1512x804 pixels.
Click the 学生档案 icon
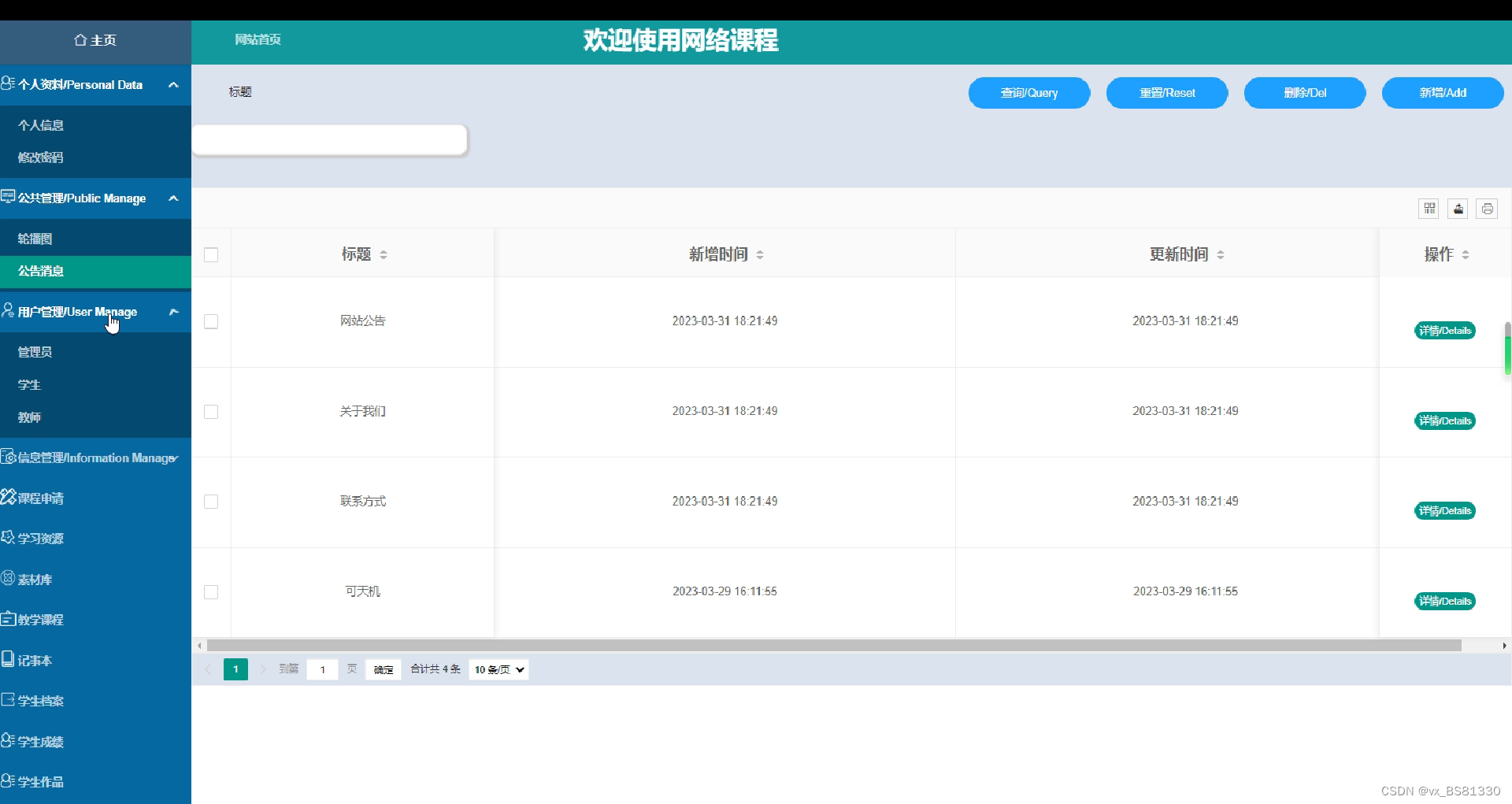8,699
